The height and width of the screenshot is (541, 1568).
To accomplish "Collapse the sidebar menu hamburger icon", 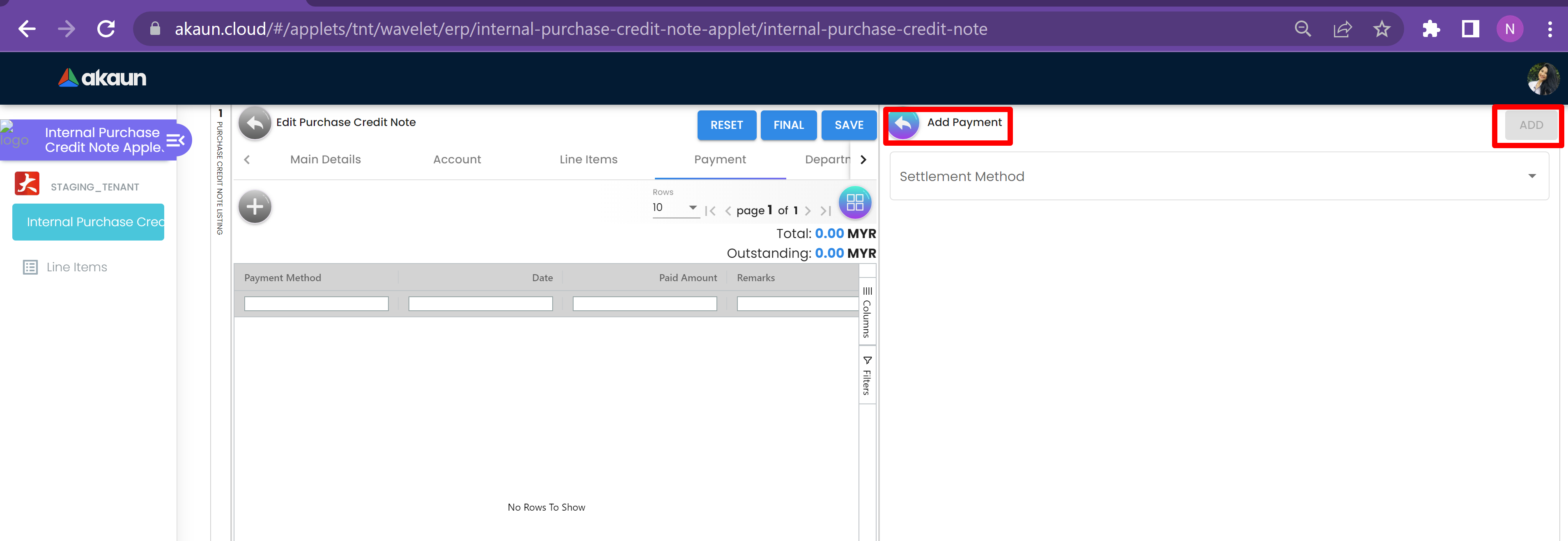I will pos(175,140).
